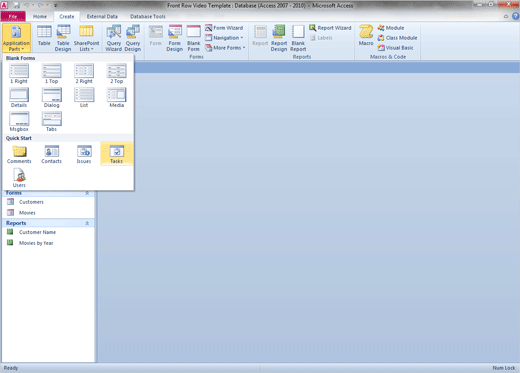Add the Comments Quick Start part
Image resolution: width=520 pixels, height=373 pixels.
[x=19, y=154]
